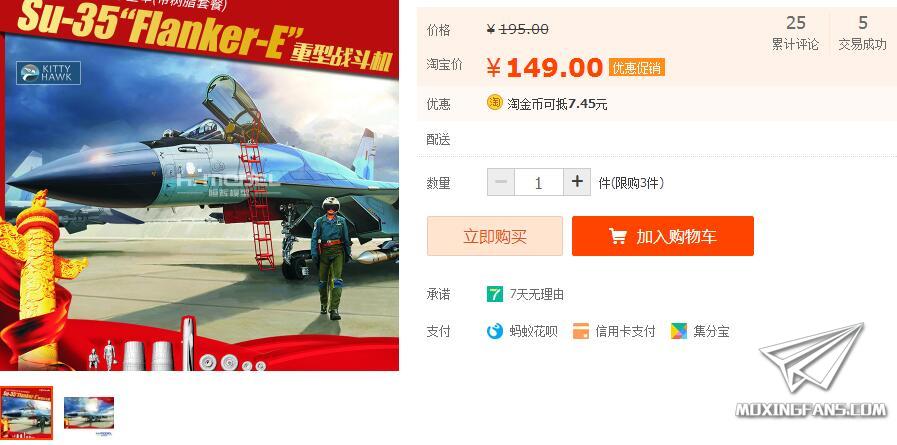Screen dimensions: 897x445
Task: Click the Jifenbao colorful icon
Action: tap(678, 331)
